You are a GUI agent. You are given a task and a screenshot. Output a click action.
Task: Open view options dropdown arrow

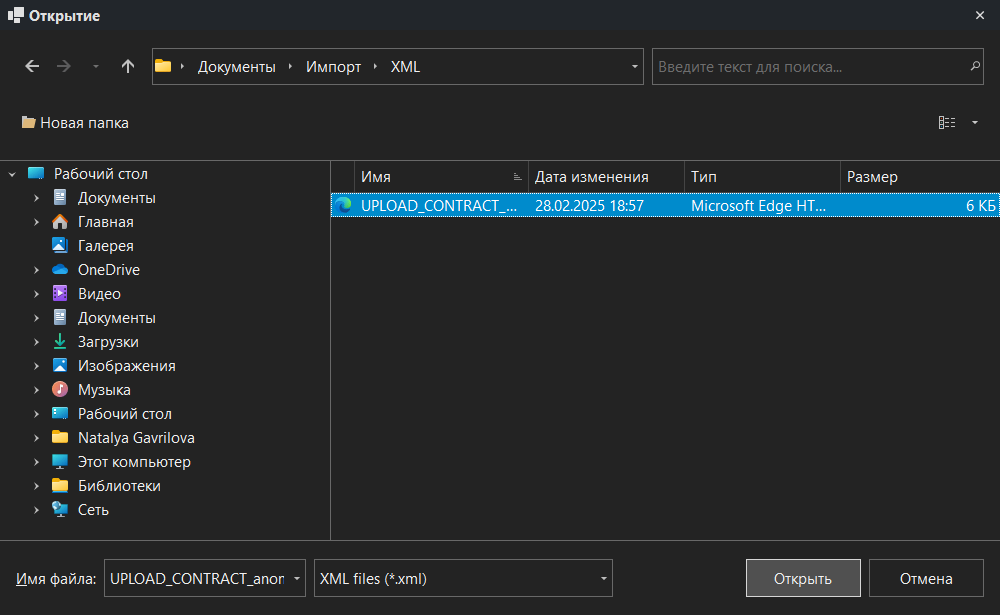pos(975,123)
